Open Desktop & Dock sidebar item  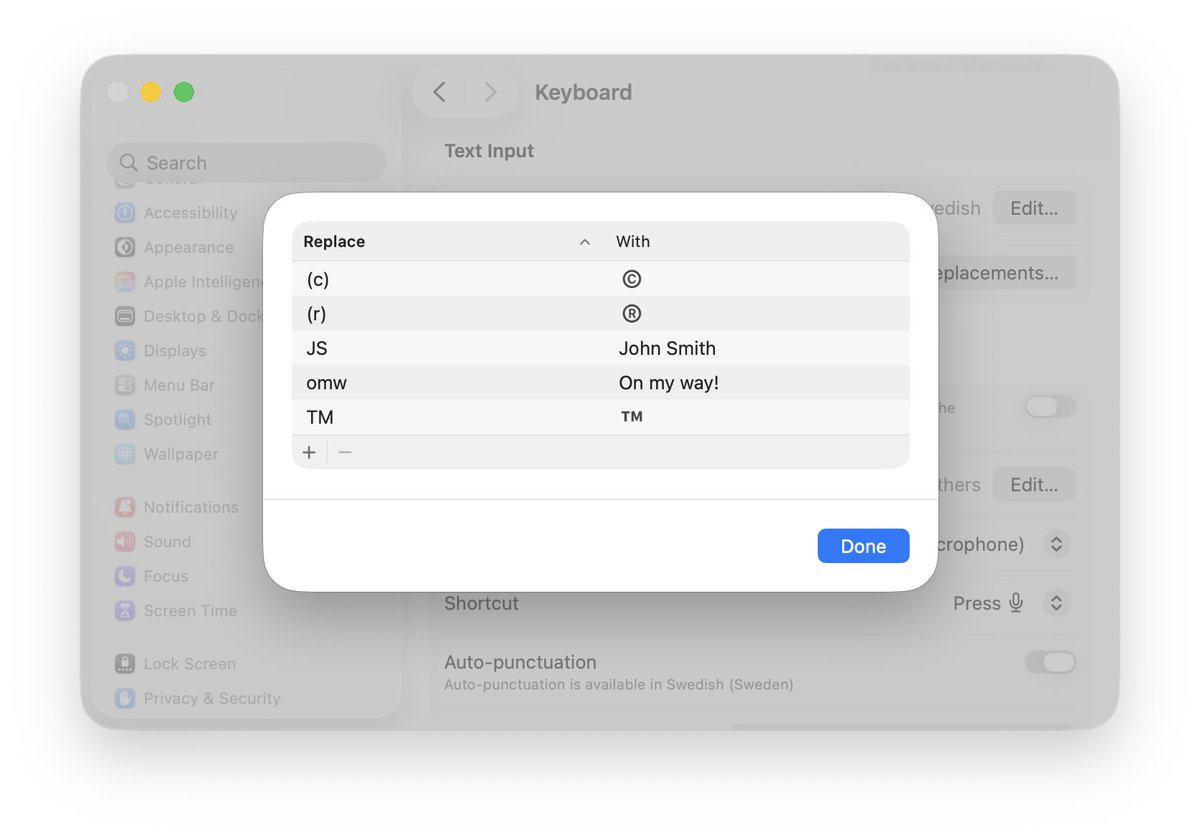coord(189,316)
